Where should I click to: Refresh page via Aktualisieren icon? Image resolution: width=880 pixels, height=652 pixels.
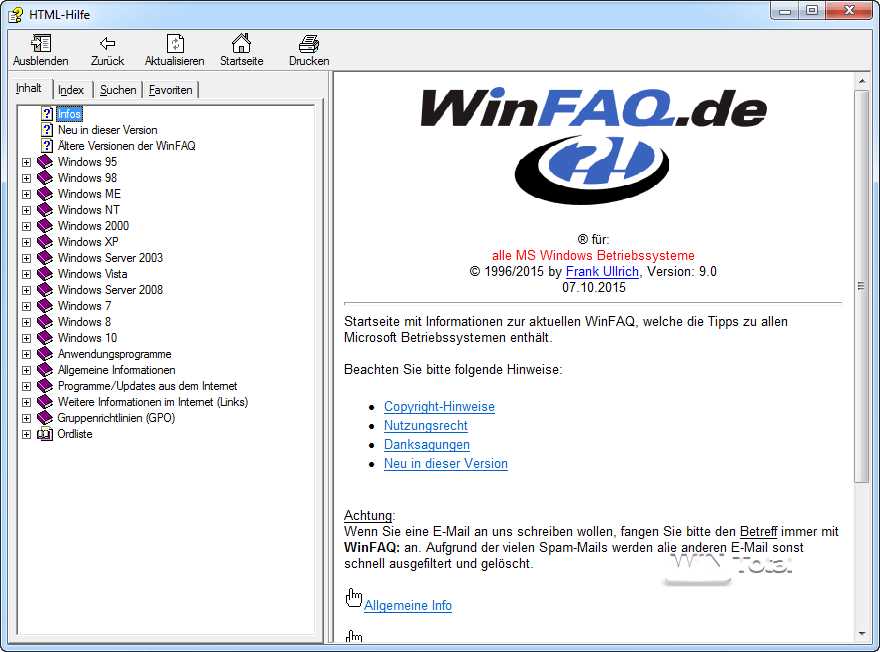click(175, 43)
